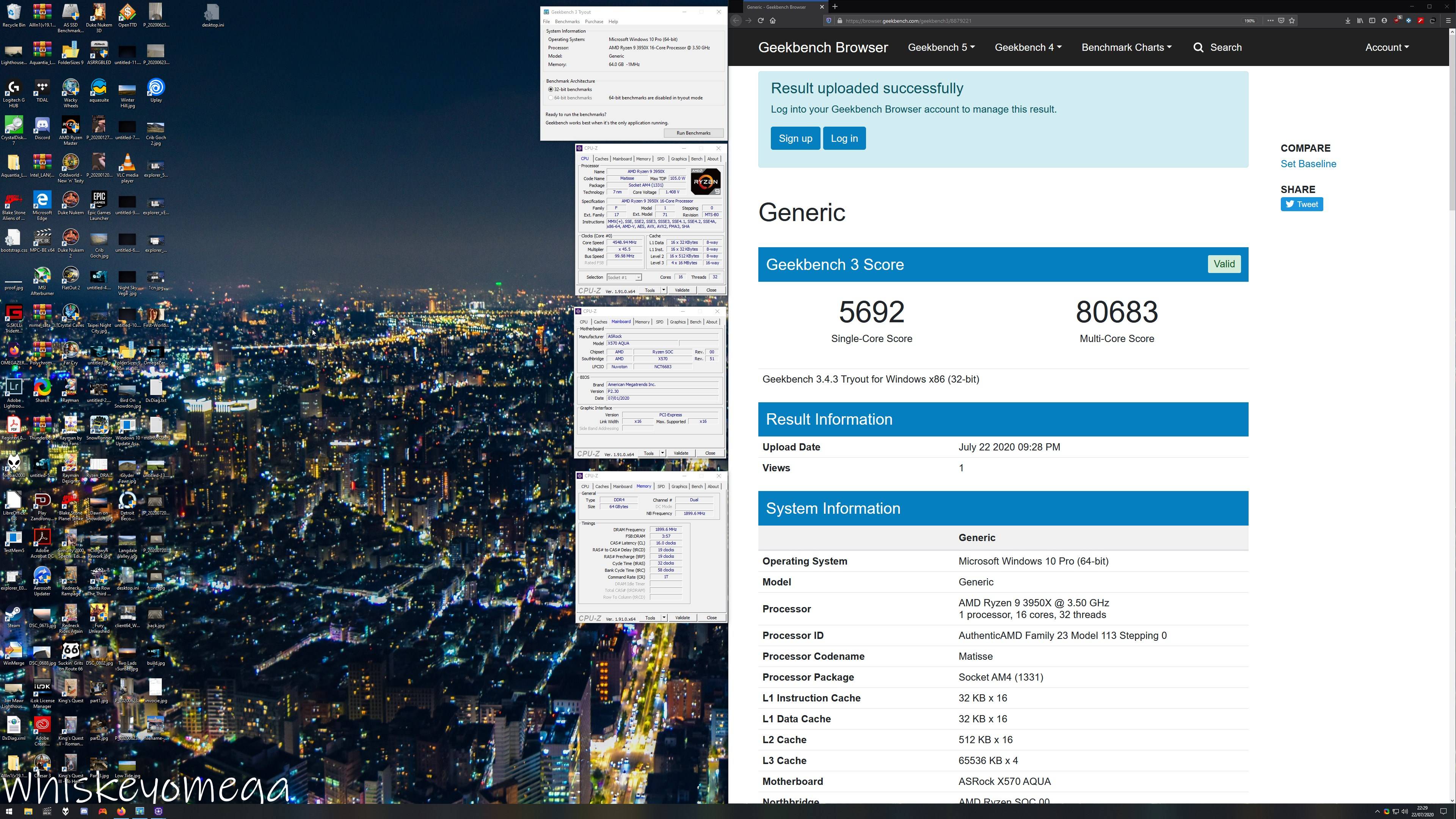Click the CPU-Z taskbar icon
This screenshot has width=1456, height=819.
pyautogui.click(x=159, y=812)
